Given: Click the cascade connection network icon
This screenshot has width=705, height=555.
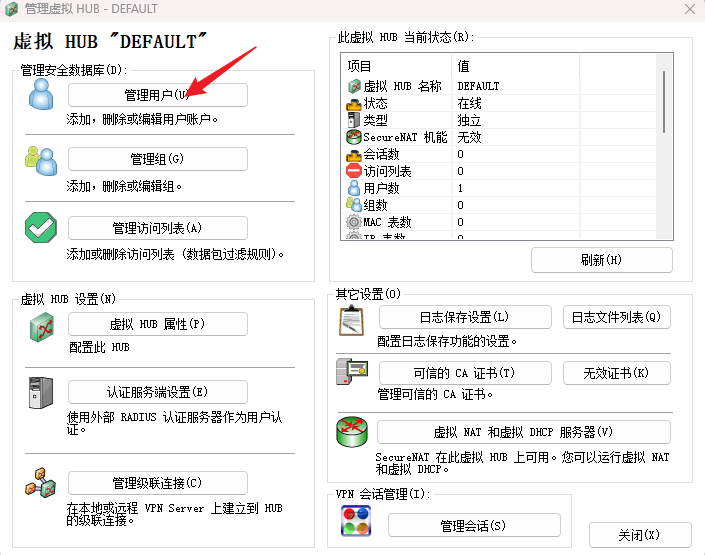Looking at the screenshot, I should [x=41, y=484].
